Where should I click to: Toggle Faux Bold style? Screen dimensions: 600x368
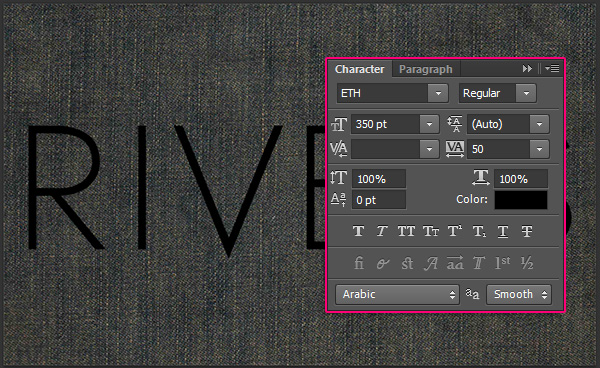(358, 231)
